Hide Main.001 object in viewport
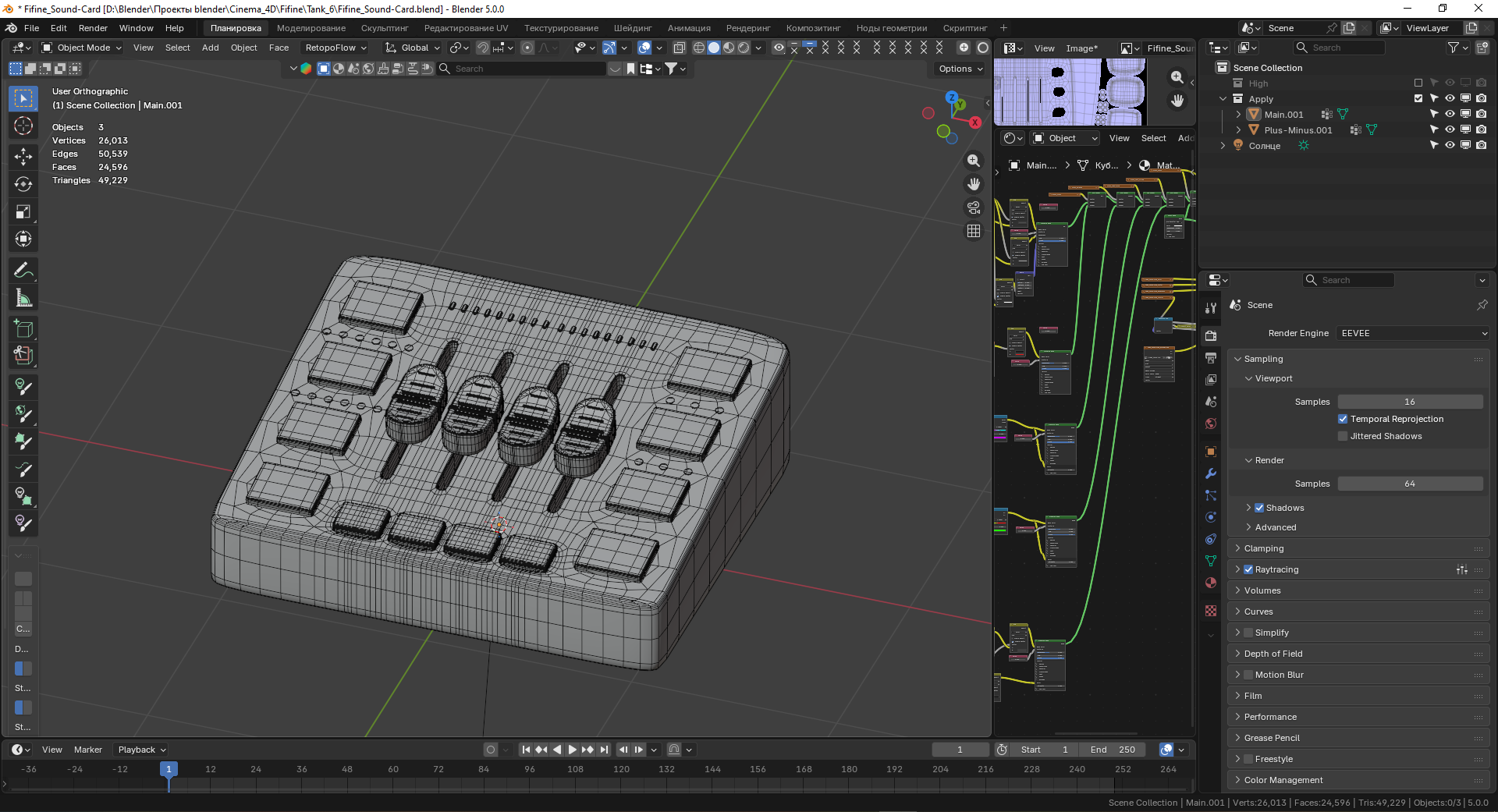Image resolution: width=1498 pixels, height=812 pixels. click(x=1450, y=115)
